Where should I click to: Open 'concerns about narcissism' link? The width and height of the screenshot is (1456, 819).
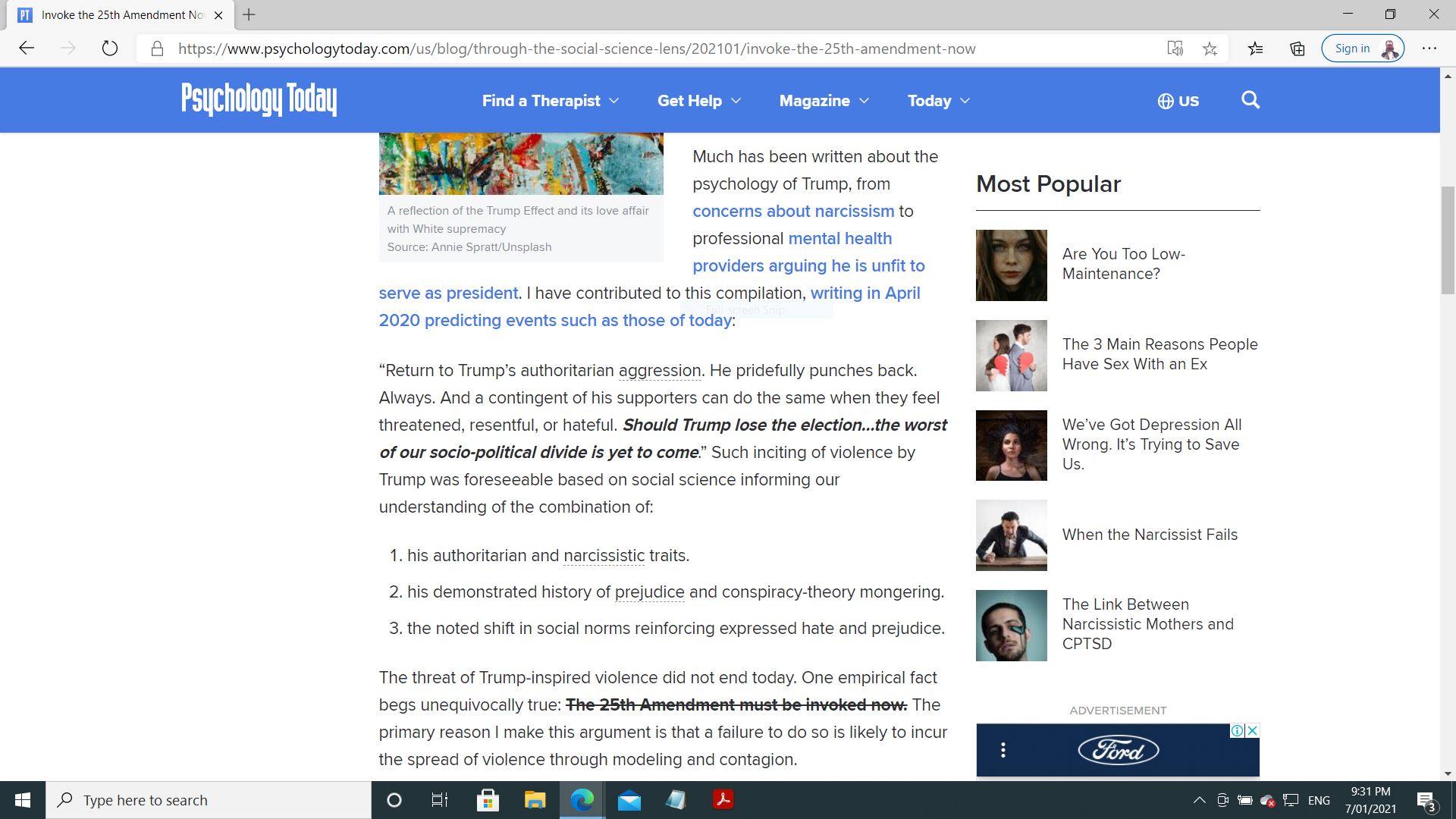pyautogui.click(x=793, y=212)
